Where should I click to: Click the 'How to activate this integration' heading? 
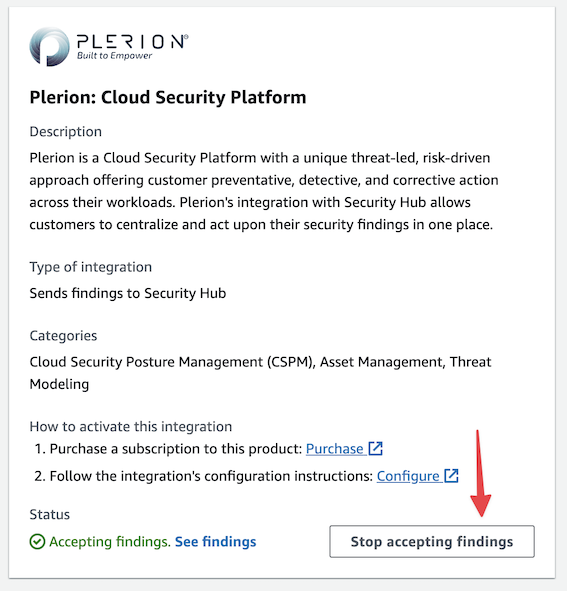131,426
